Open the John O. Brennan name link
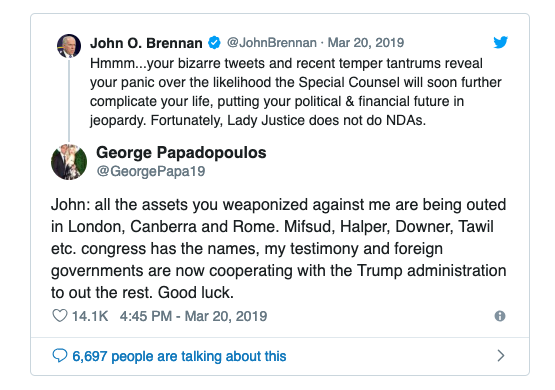 point(146,43)
